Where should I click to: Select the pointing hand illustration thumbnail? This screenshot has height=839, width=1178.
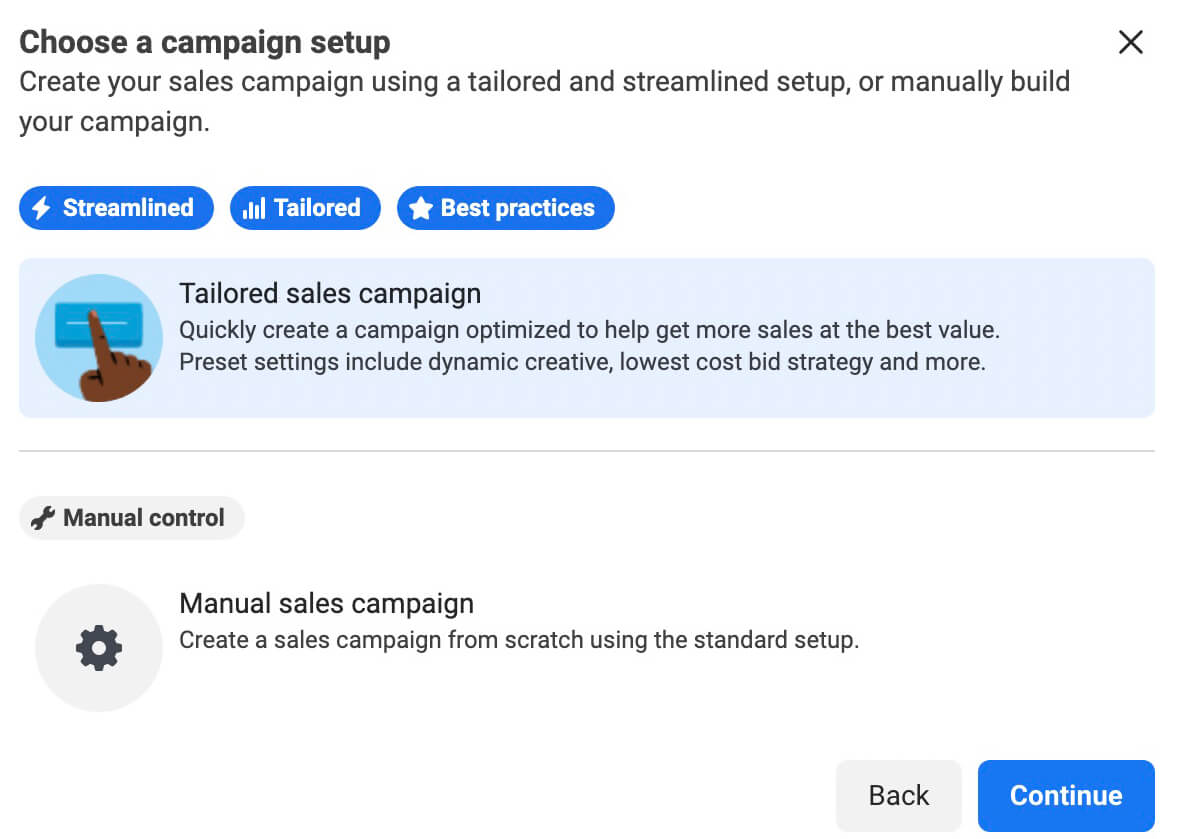(x=99, y=338)
